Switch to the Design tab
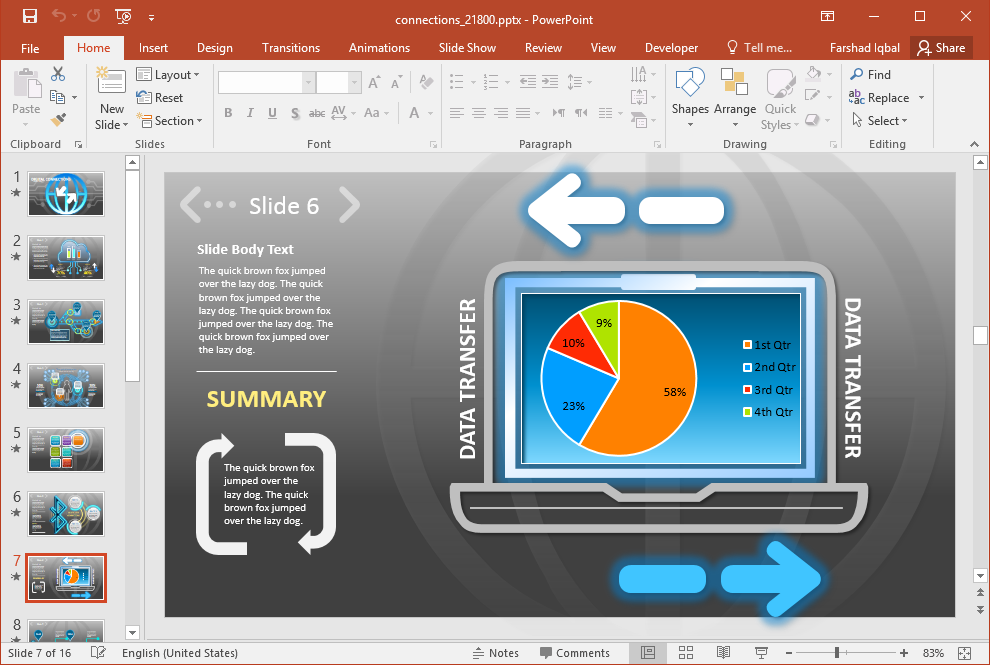Screen dimensions: 990x665 [x=215, y=48]
